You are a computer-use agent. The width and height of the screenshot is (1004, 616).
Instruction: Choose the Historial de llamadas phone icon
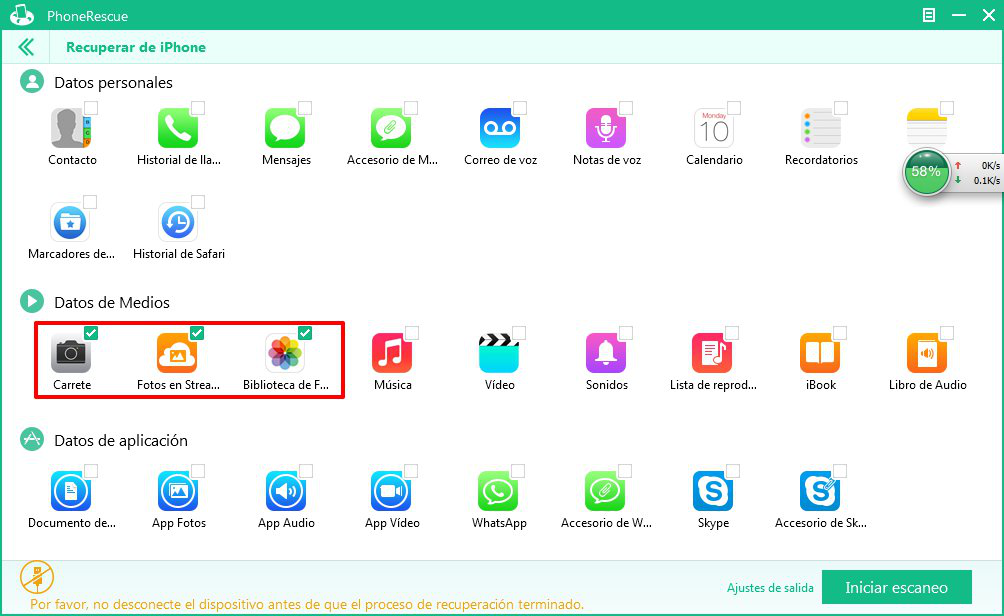point(178,128)
